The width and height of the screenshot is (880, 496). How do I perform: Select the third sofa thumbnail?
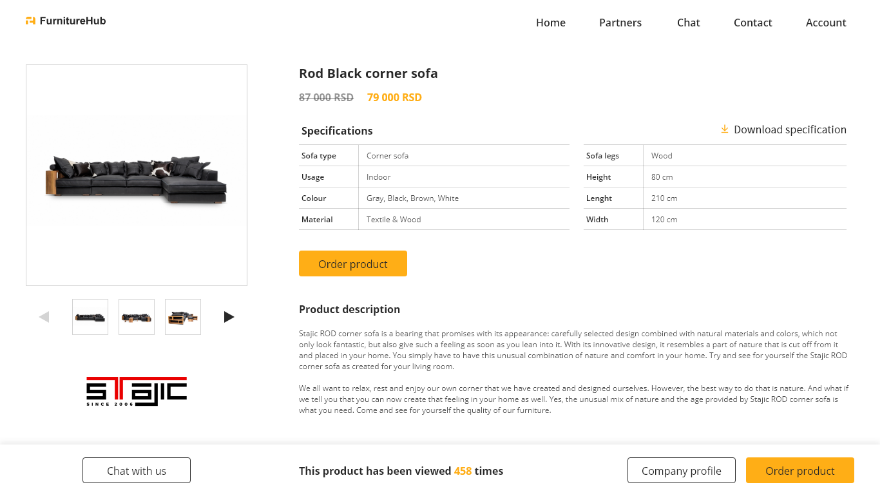tap(183, 317)
